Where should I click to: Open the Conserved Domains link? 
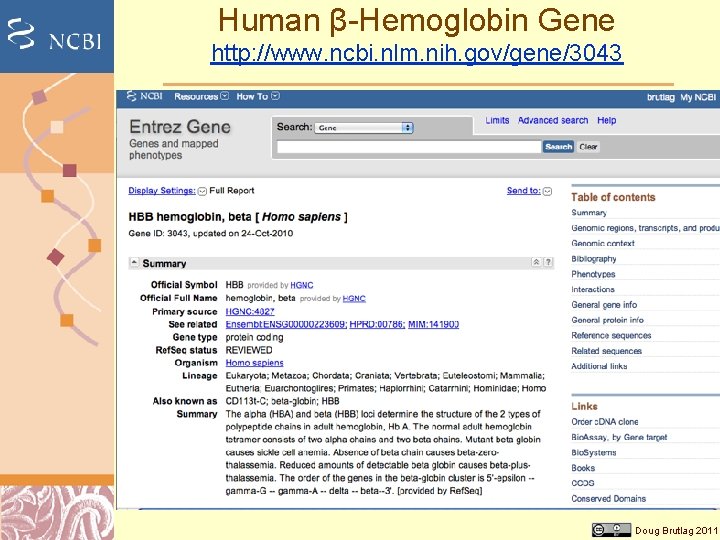608,499
